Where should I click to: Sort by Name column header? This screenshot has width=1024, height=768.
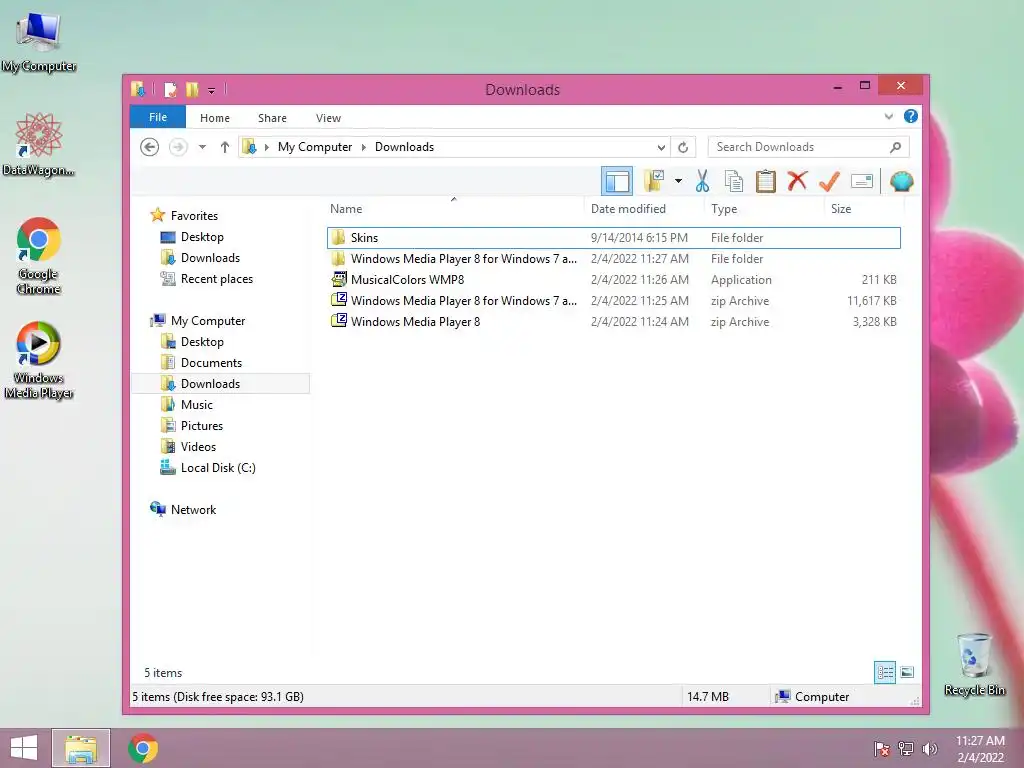(454, 209)
